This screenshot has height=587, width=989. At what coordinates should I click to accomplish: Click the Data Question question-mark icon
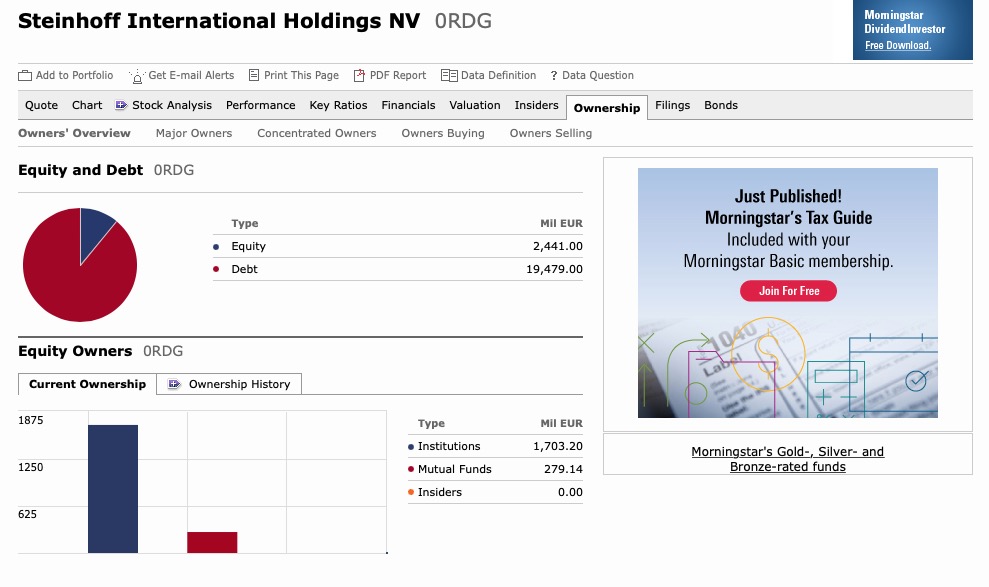tap(554, 76)
